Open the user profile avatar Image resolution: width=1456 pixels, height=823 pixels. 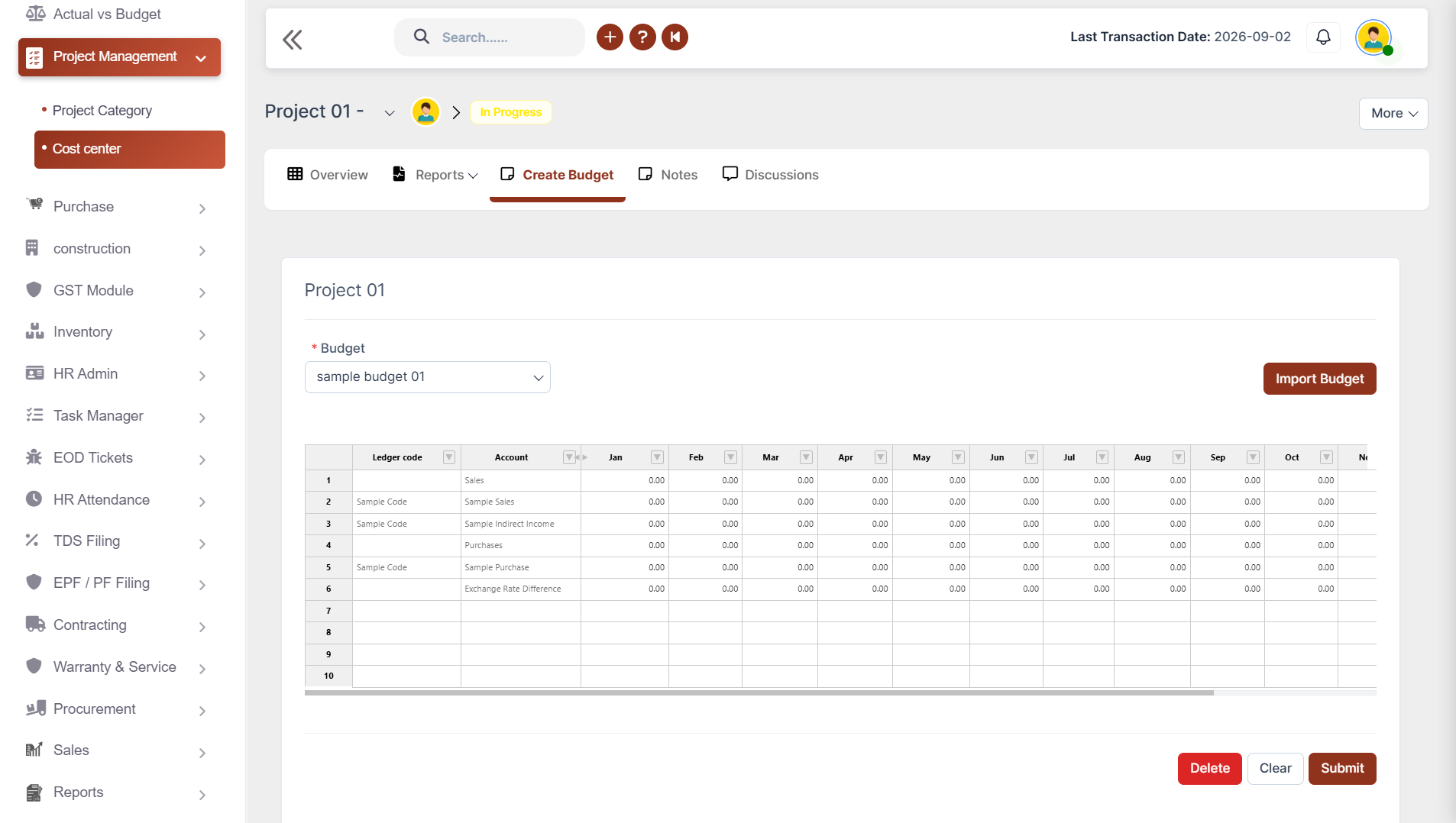pyautogui.click(x=1373, y=37)
